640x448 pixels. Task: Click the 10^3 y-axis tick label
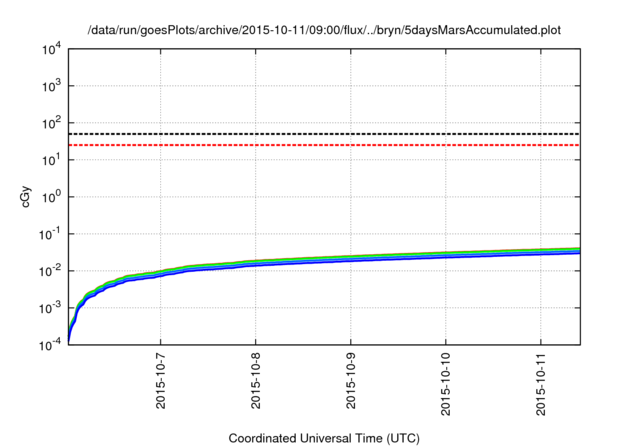52,86
